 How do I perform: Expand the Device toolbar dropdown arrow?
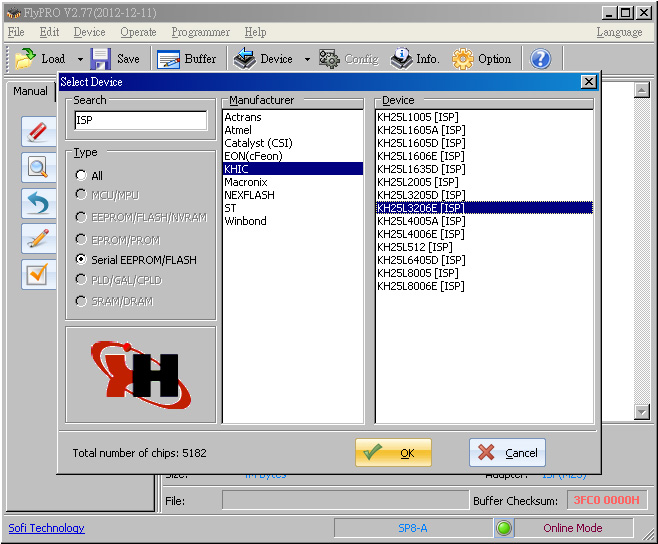pos(307,59)
